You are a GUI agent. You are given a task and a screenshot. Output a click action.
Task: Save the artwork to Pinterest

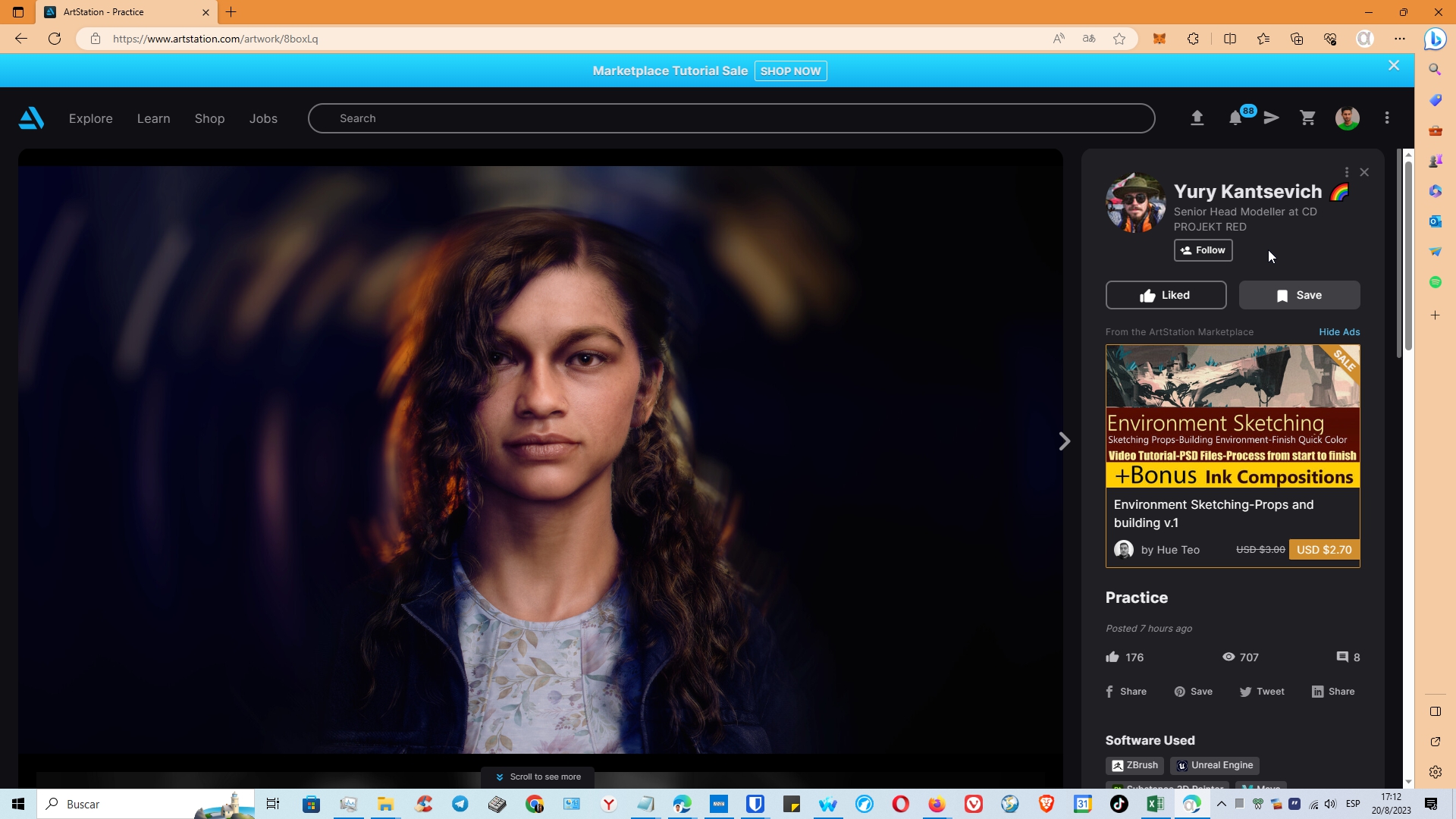(x=1193, y=691)
